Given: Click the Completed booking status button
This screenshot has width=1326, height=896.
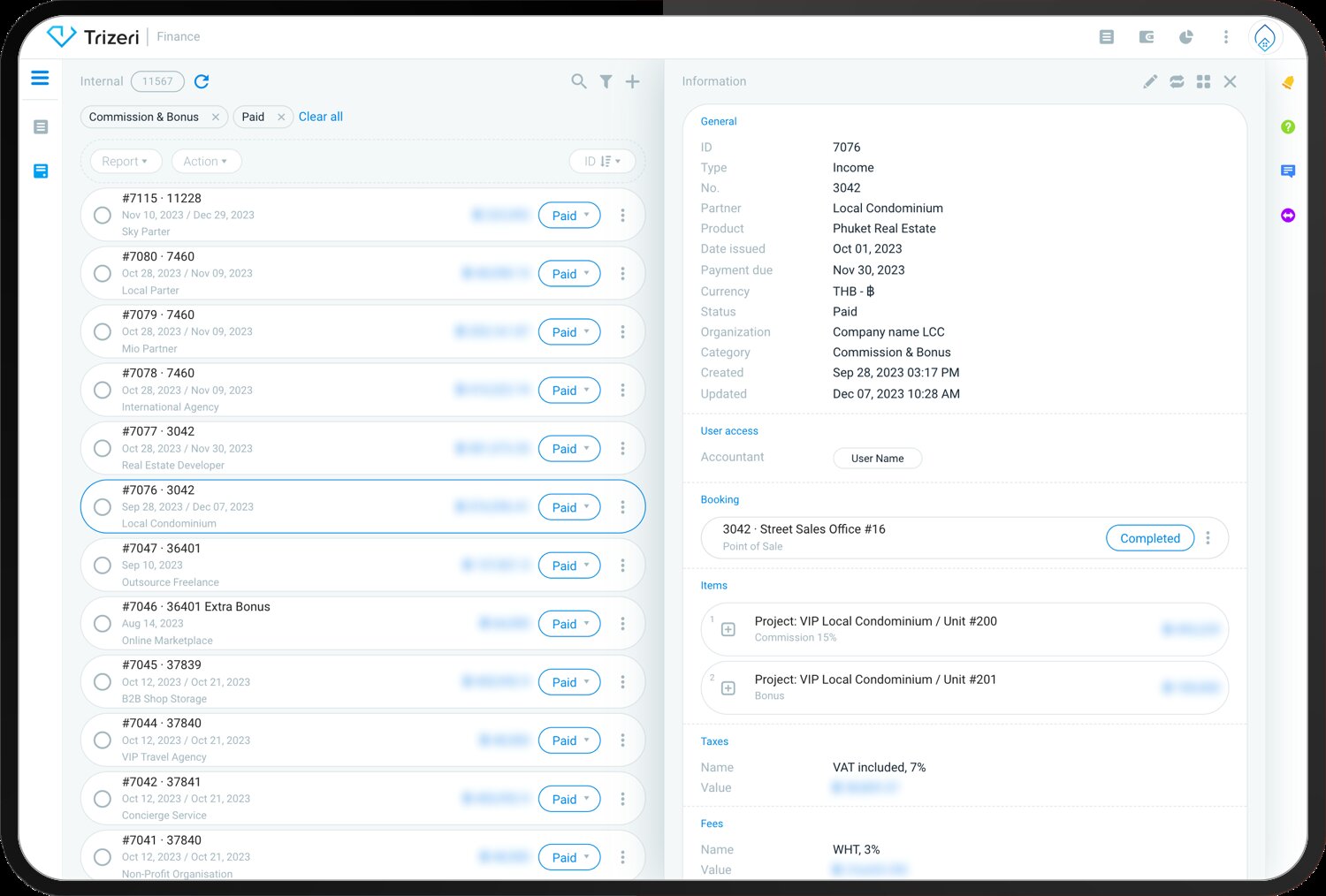Looking at the screenshot, I should coord(1149,538).
